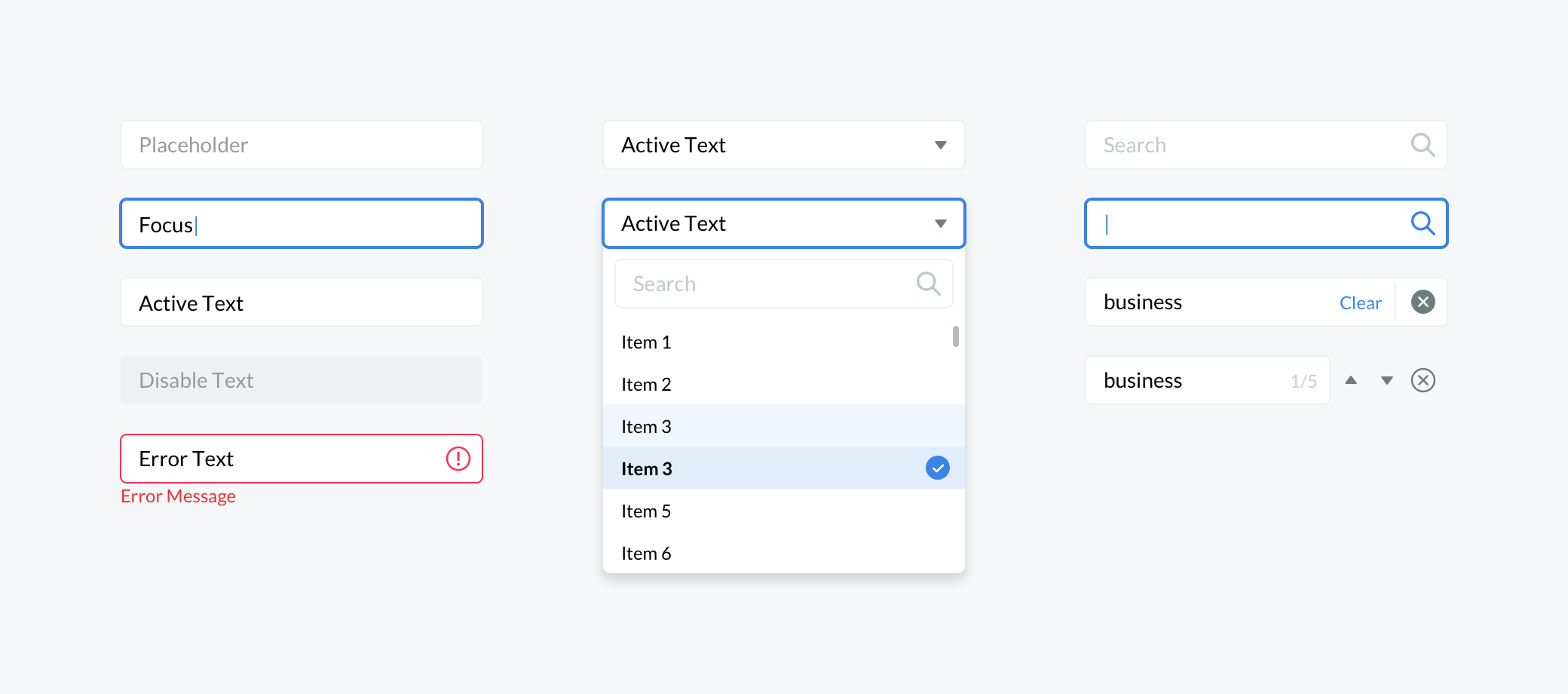
Task: Go to previous match with up arrow
Action: [x=1351, y=380]
